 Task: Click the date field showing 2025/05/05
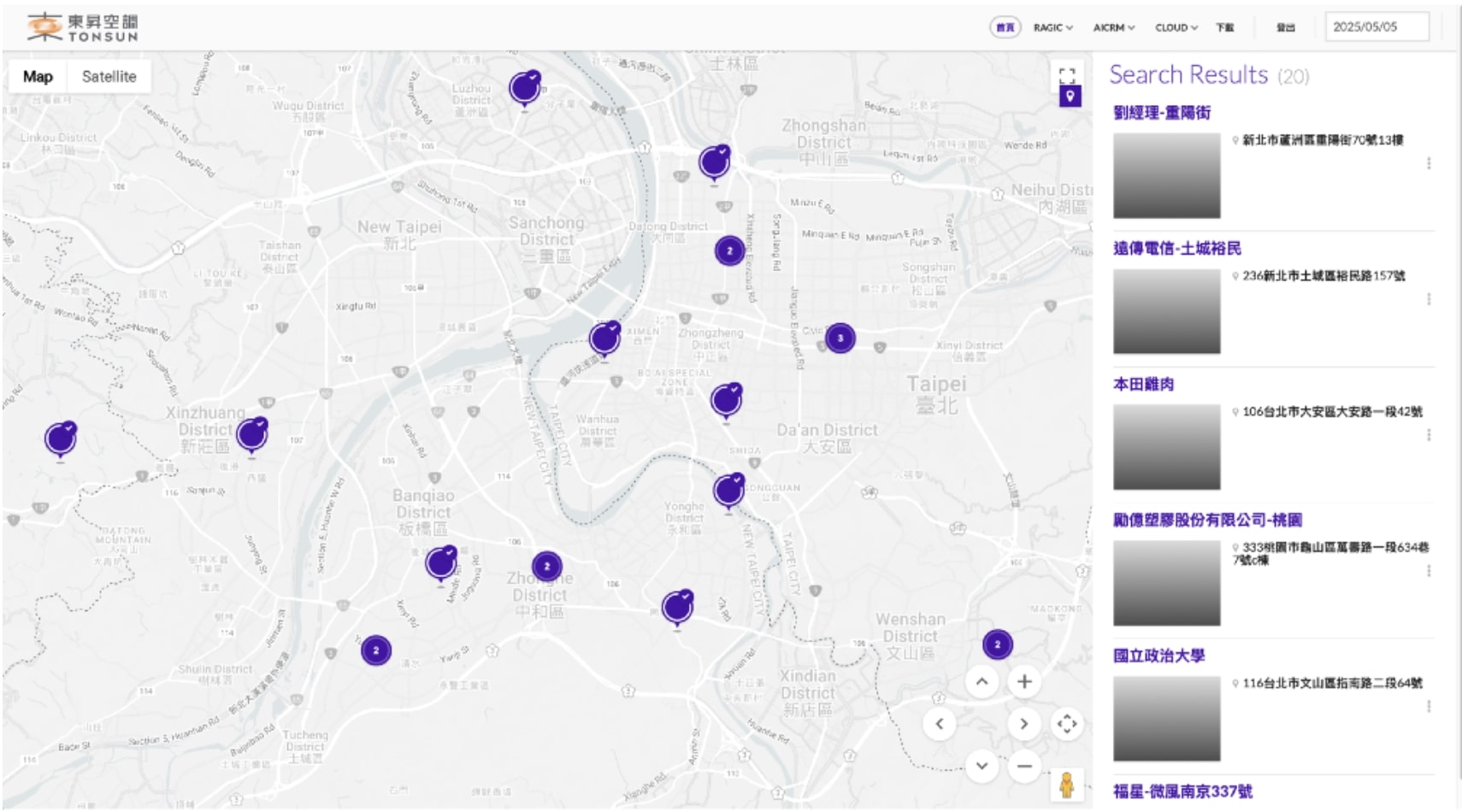click(x=1376, y=26)
